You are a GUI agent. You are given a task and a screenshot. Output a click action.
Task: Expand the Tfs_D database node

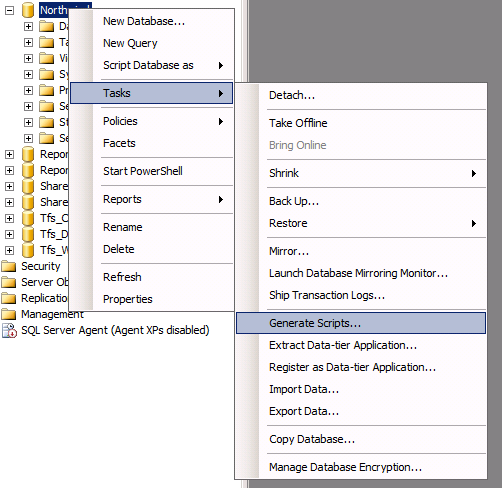[10, 234]
